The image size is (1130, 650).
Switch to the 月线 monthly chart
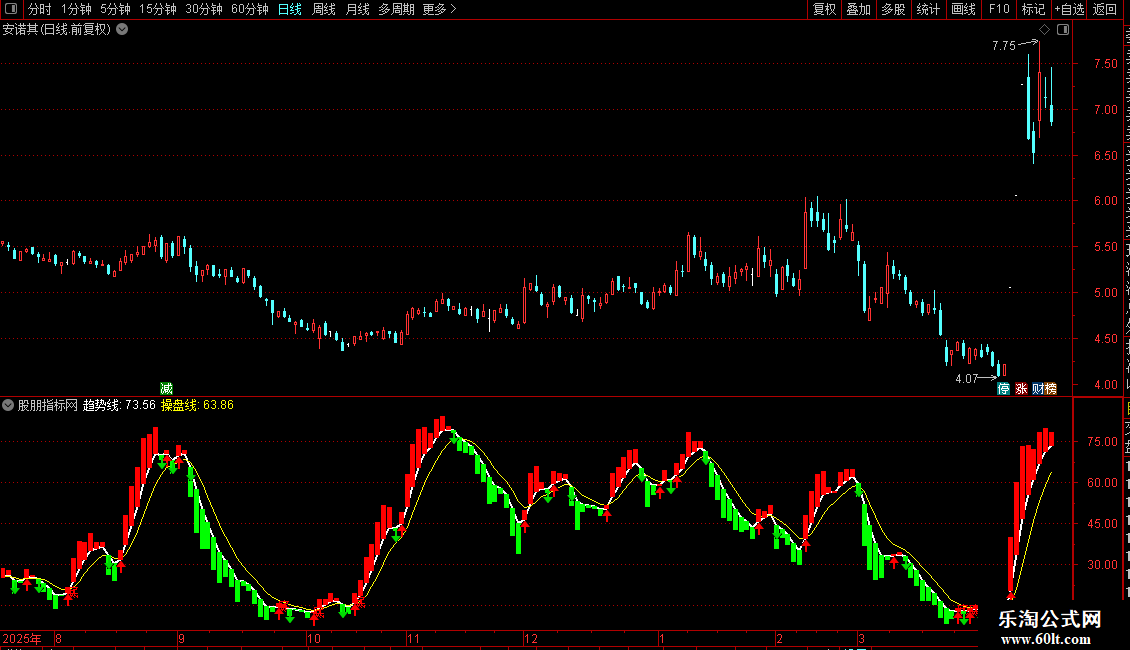pos(357,9)
